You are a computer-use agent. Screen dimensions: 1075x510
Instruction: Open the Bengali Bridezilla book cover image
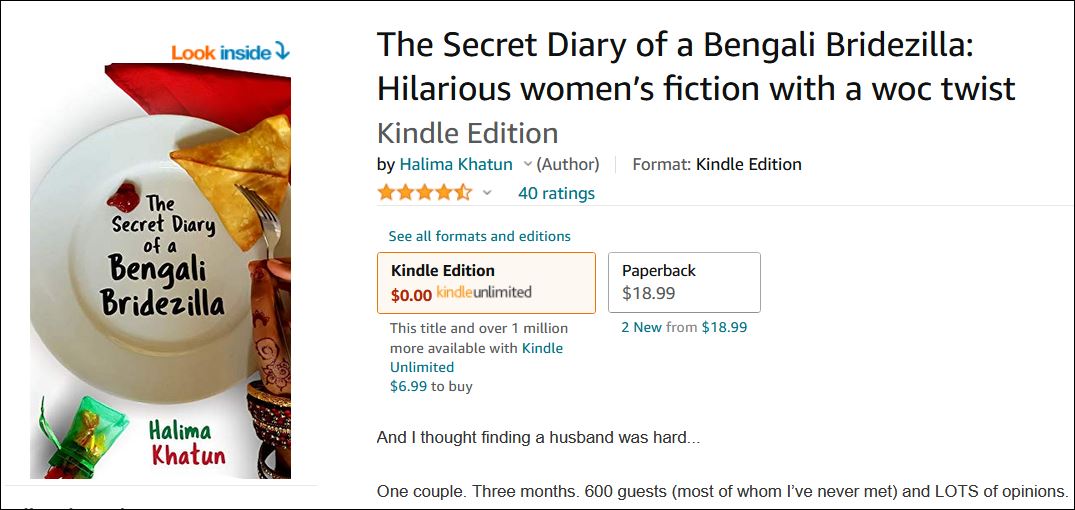161,270
